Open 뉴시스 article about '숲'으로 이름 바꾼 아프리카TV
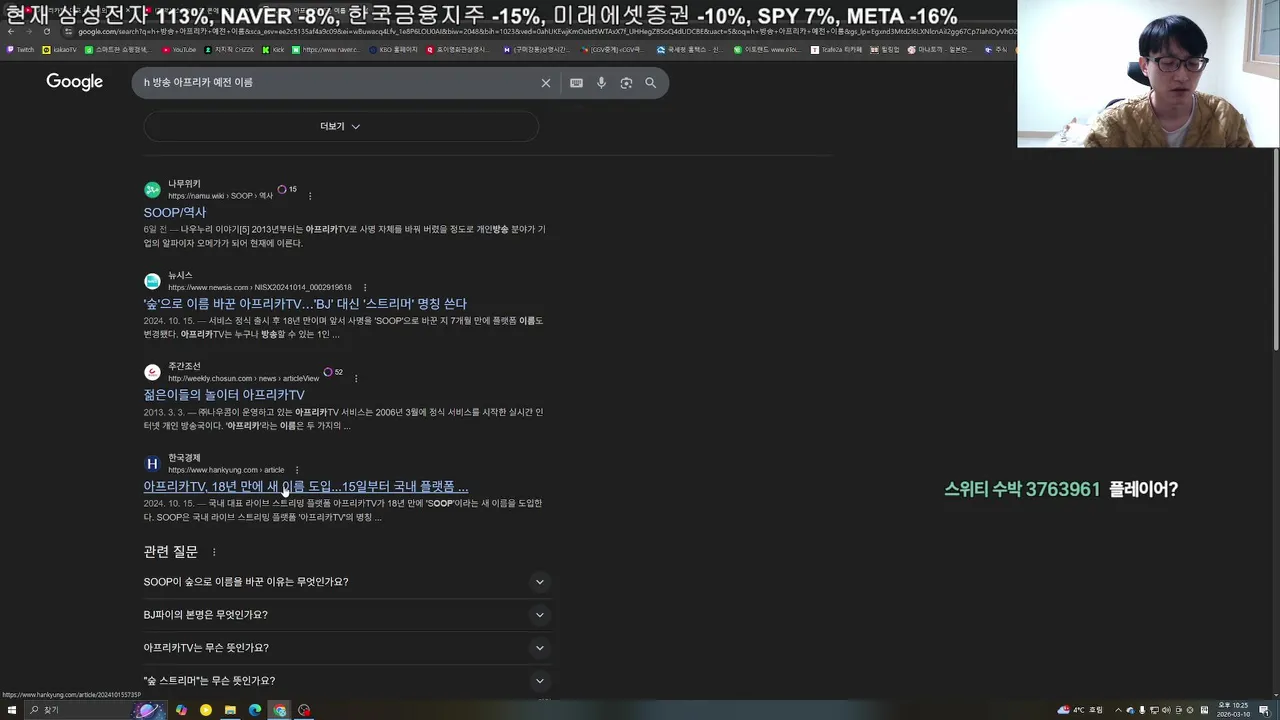The image size is (1280, 720). pos(305,304)
